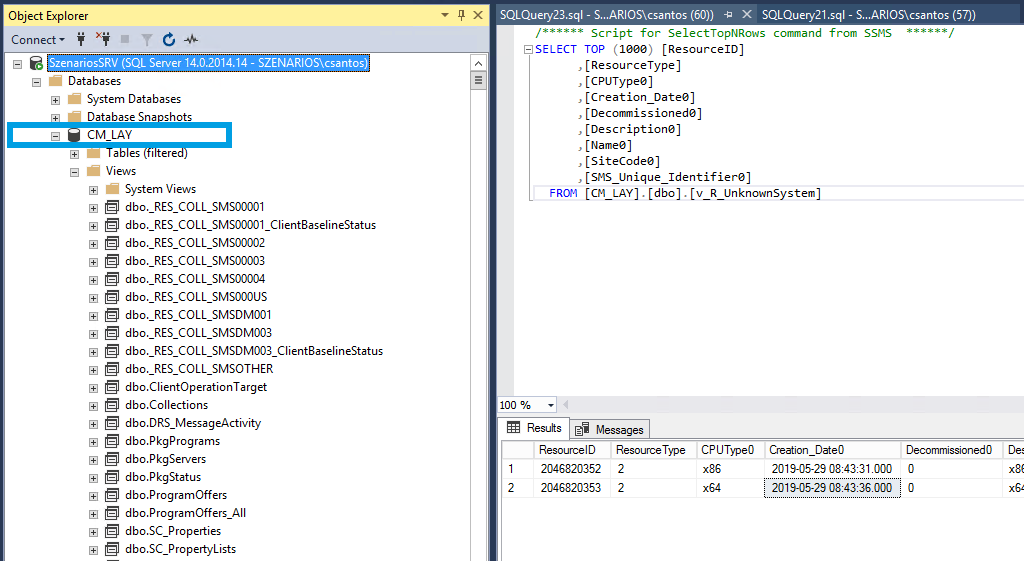Screen dimensions: 1024x561
Task: Click the SzenariosSRV server icon
Action: 37,63
